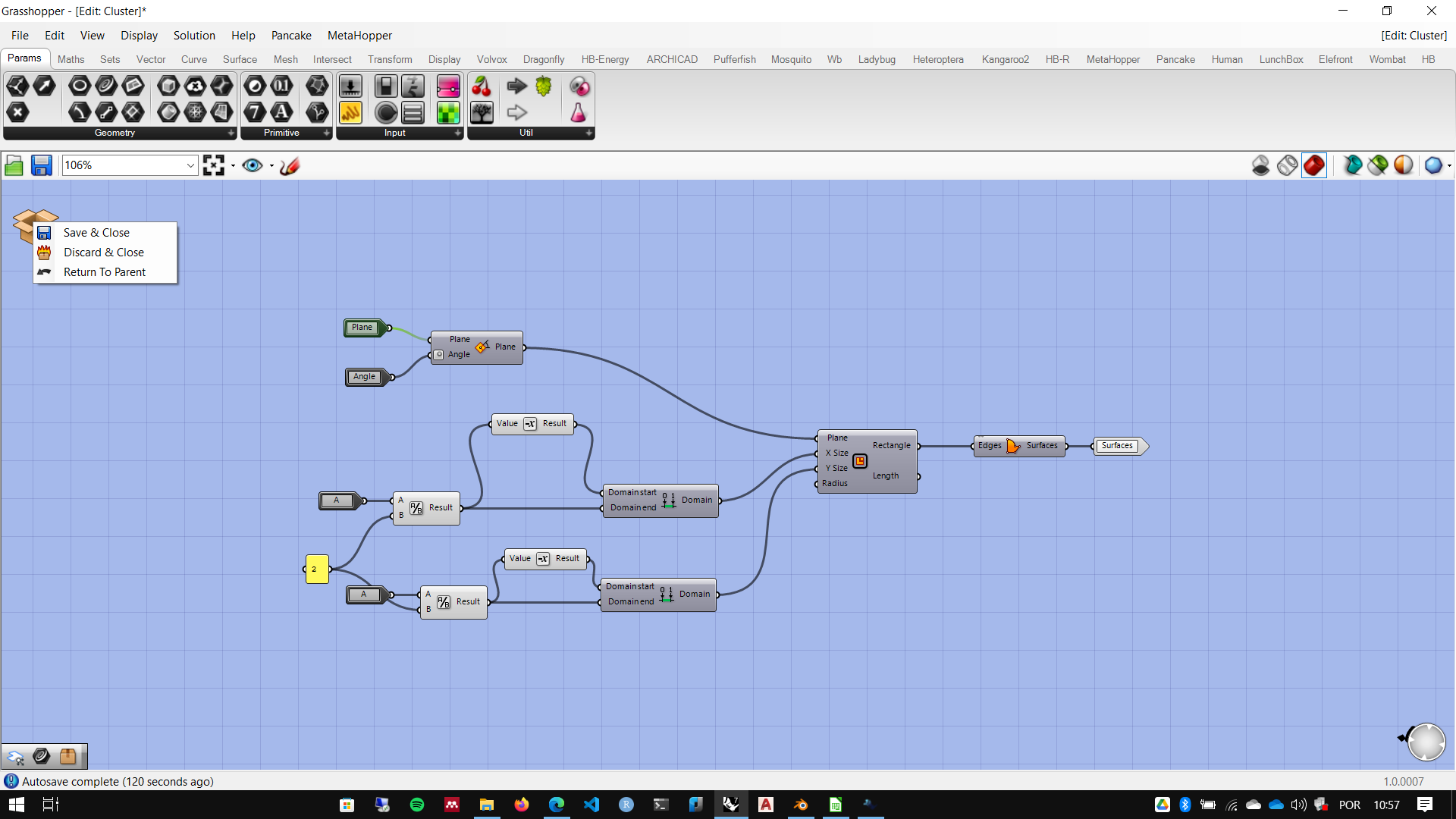Screen dimensions: 1456x819
Task: Save document with blue floppy icon
Action: [x=41, y=165]
